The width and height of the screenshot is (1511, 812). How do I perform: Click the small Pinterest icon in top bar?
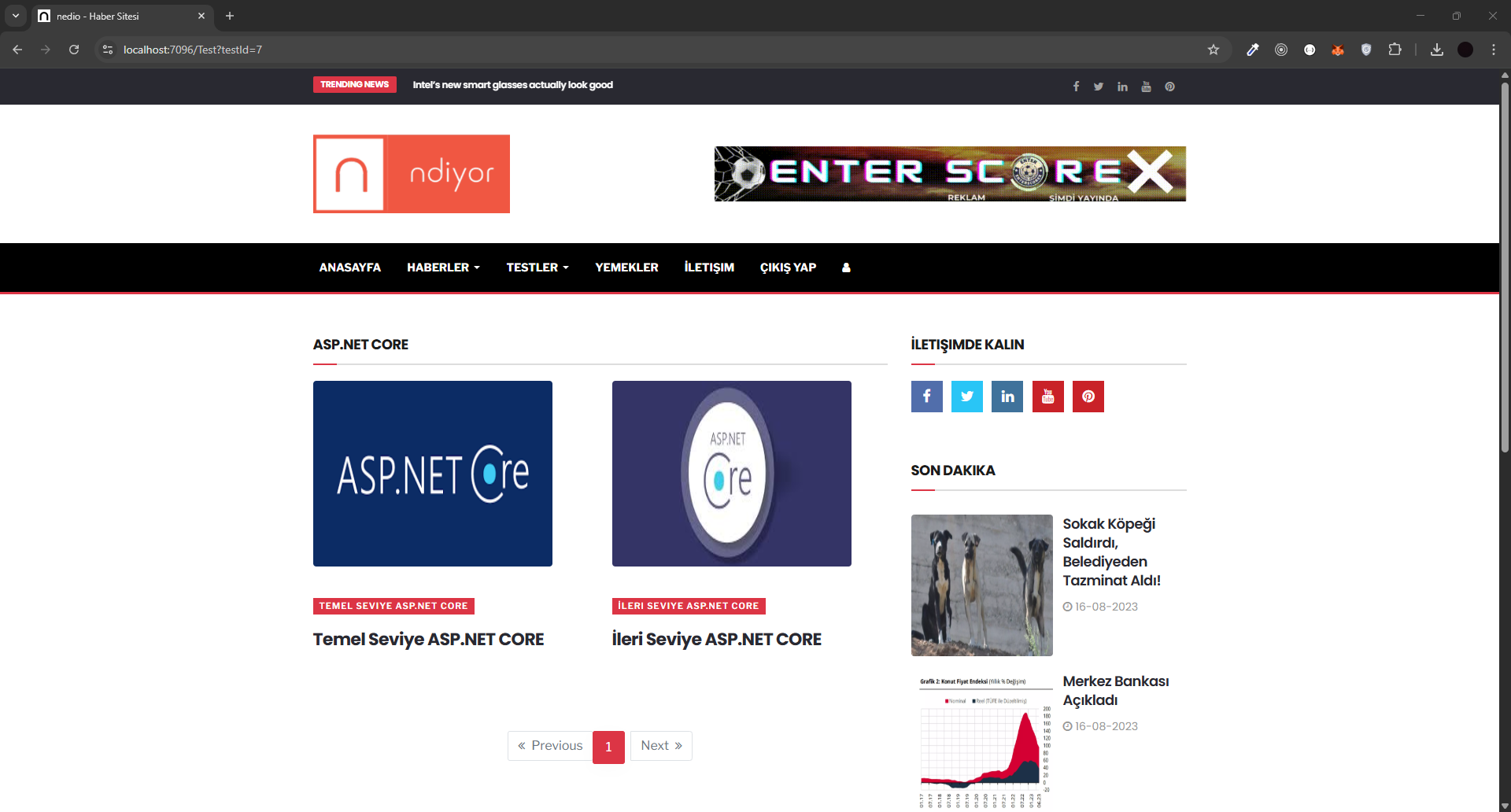click(1169, 87)
